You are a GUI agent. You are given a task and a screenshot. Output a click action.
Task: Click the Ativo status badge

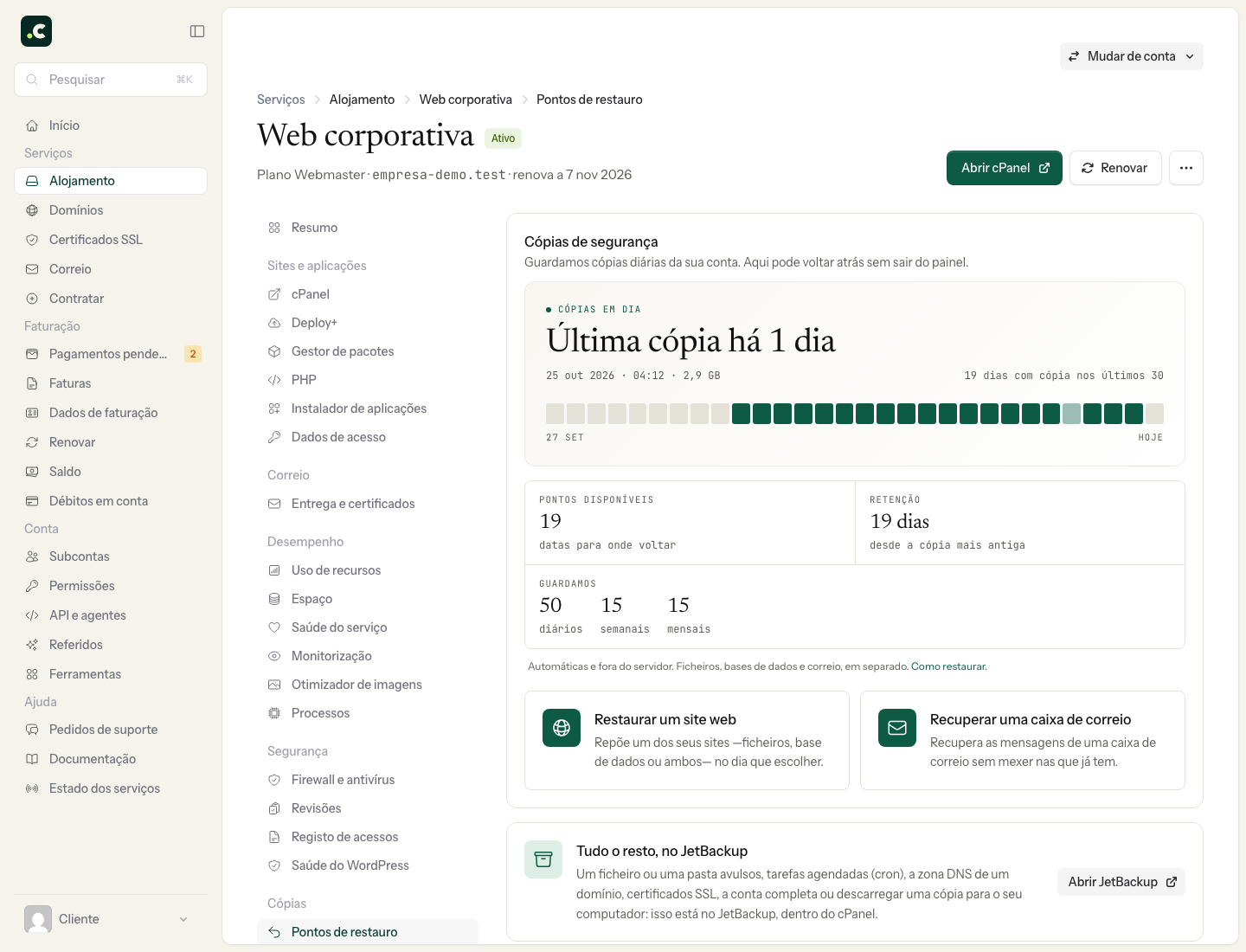[x=503, y=138]
